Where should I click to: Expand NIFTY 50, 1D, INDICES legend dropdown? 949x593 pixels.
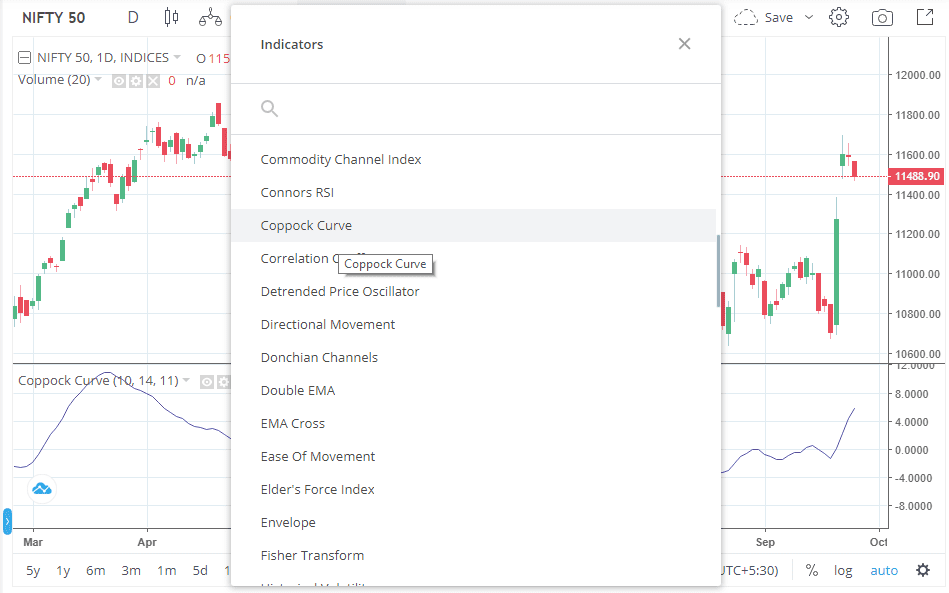[177, 57]
